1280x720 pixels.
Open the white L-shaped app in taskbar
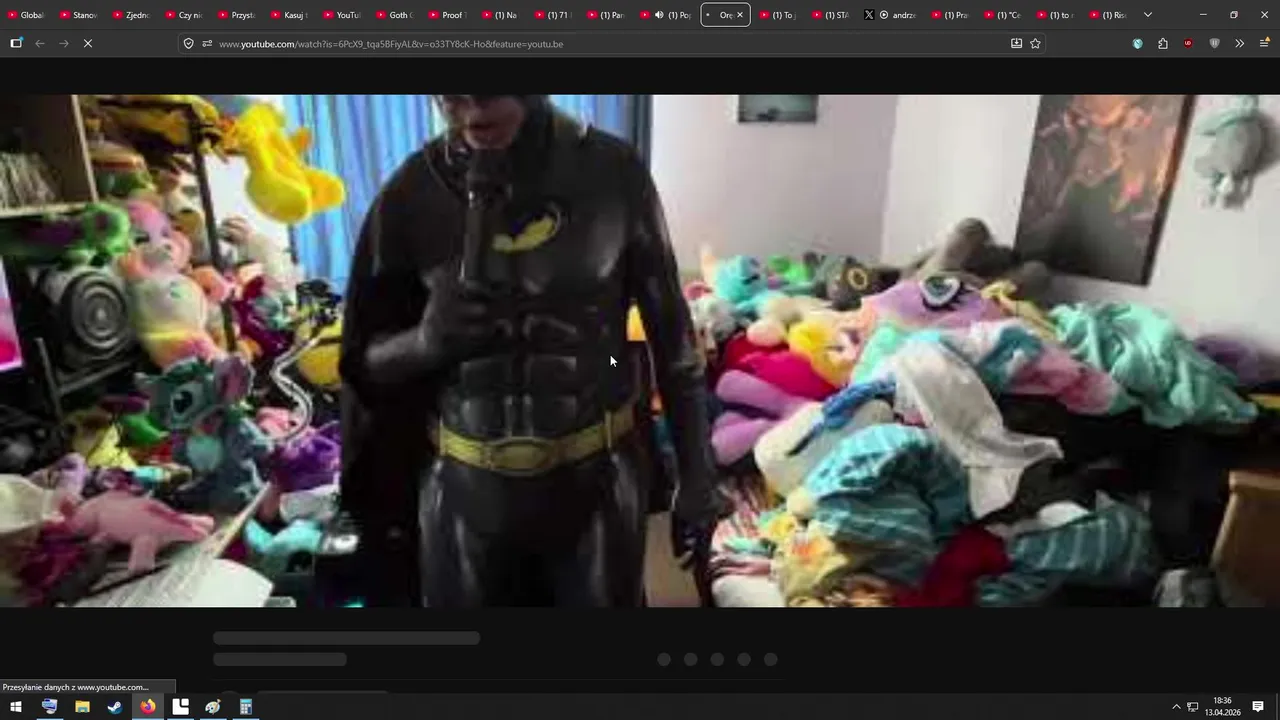coord(181,707)
